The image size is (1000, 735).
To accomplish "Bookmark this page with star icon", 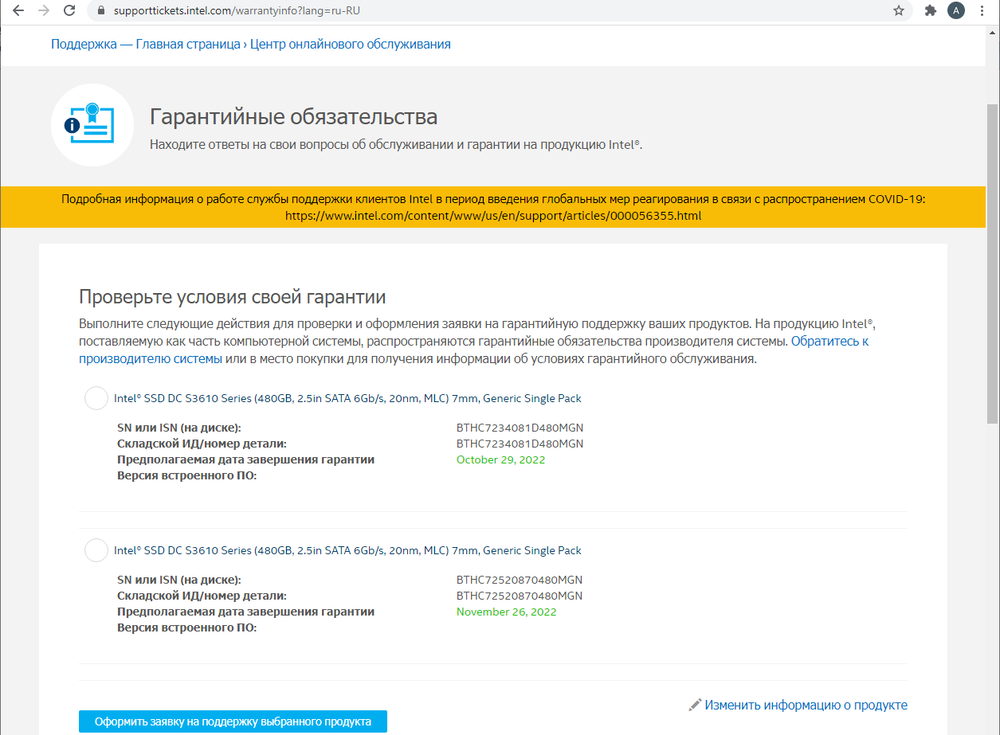I will [x=898, y=11].
